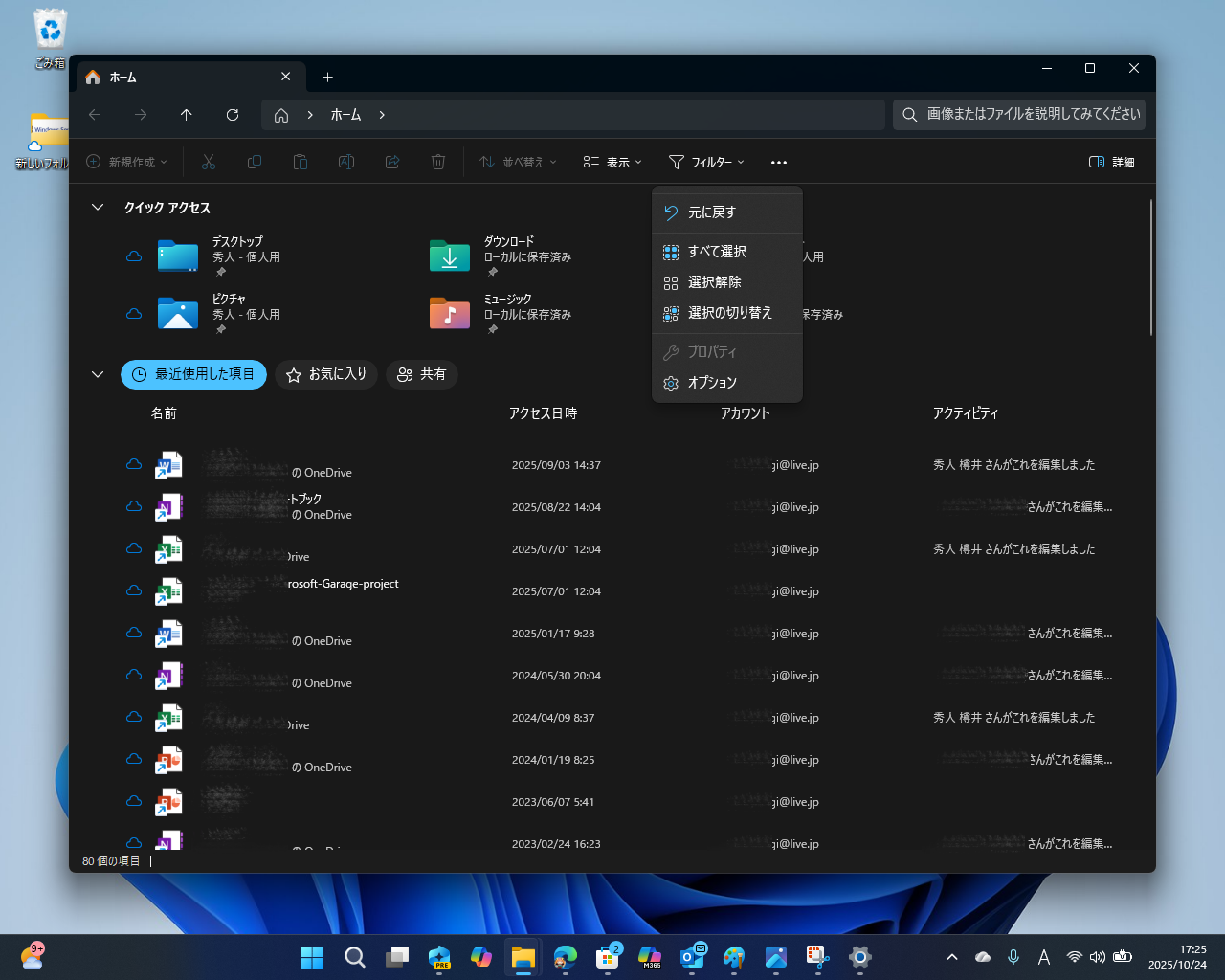
Task: Open the taskbar clock showing 17:25
Action: click(1178, 957)
